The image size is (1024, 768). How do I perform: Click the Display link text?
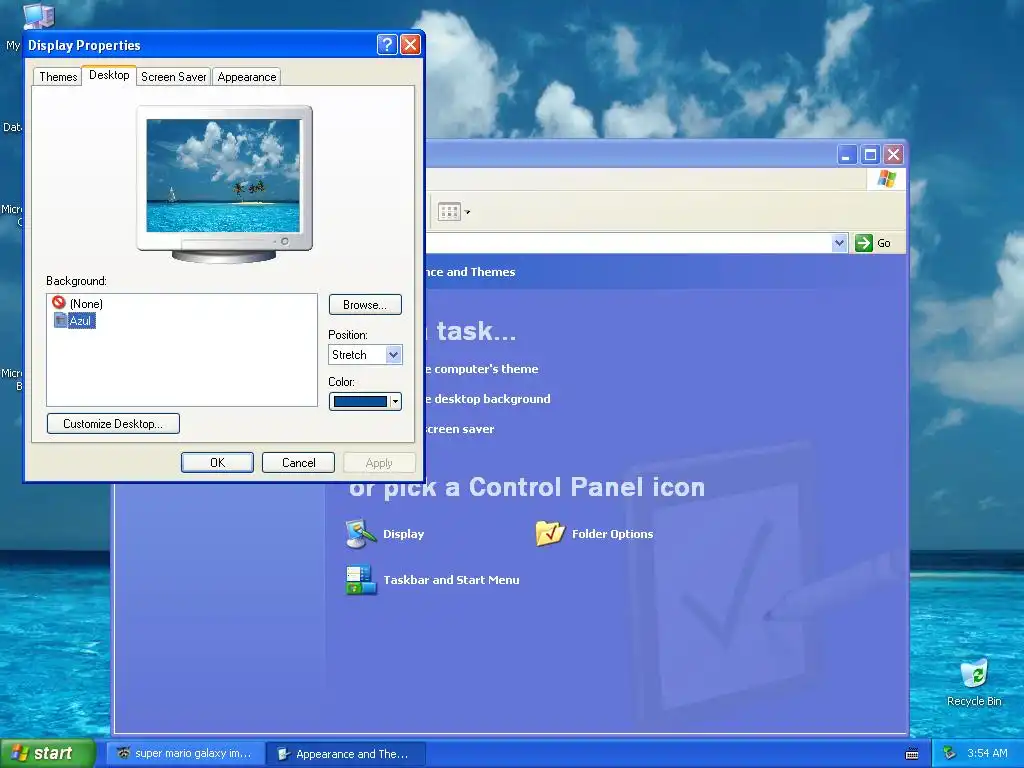pyautogui.click(x=404, y=534)
